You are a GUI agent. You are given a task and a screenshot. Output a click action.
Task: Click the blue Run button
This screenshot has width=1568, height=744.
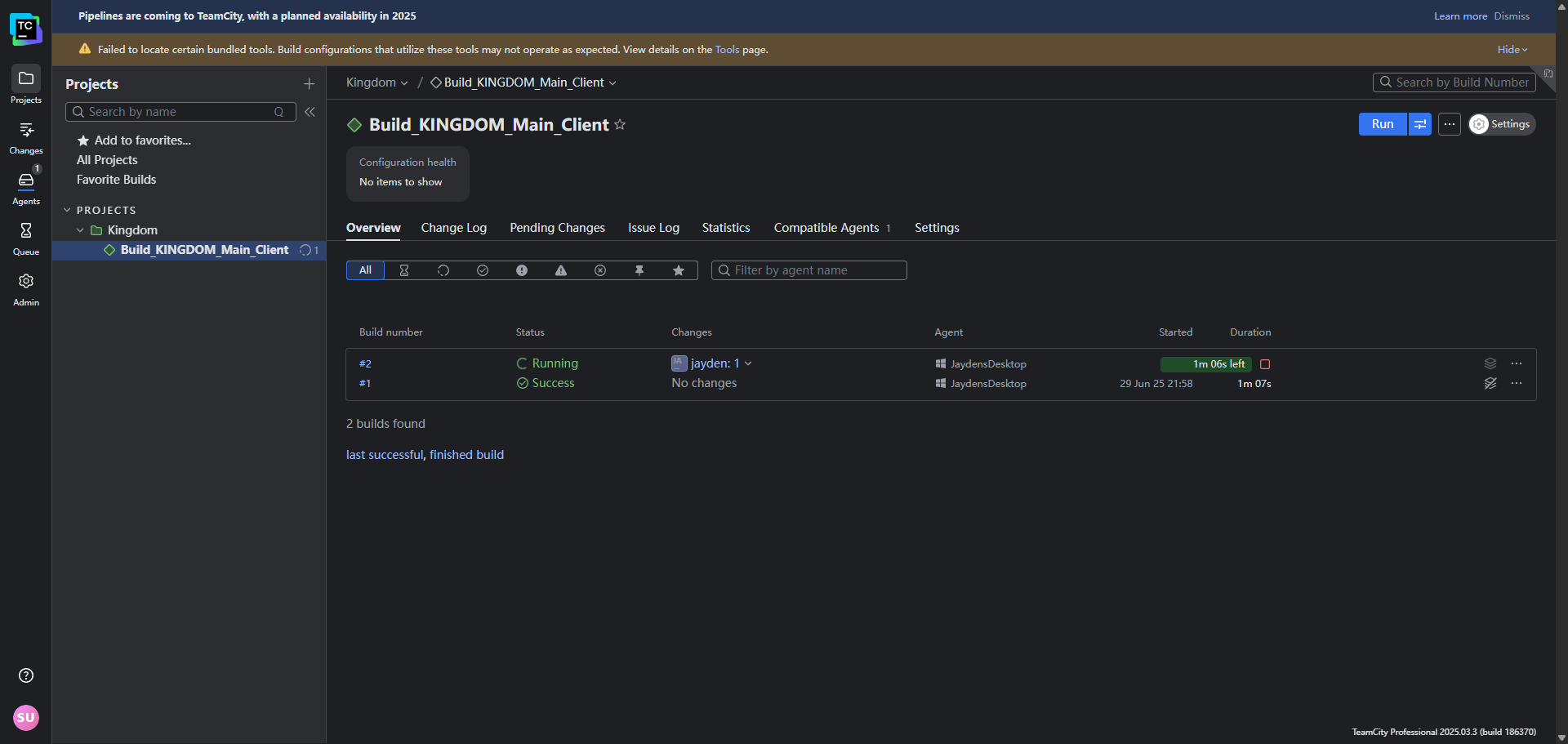pos(1383,124)
